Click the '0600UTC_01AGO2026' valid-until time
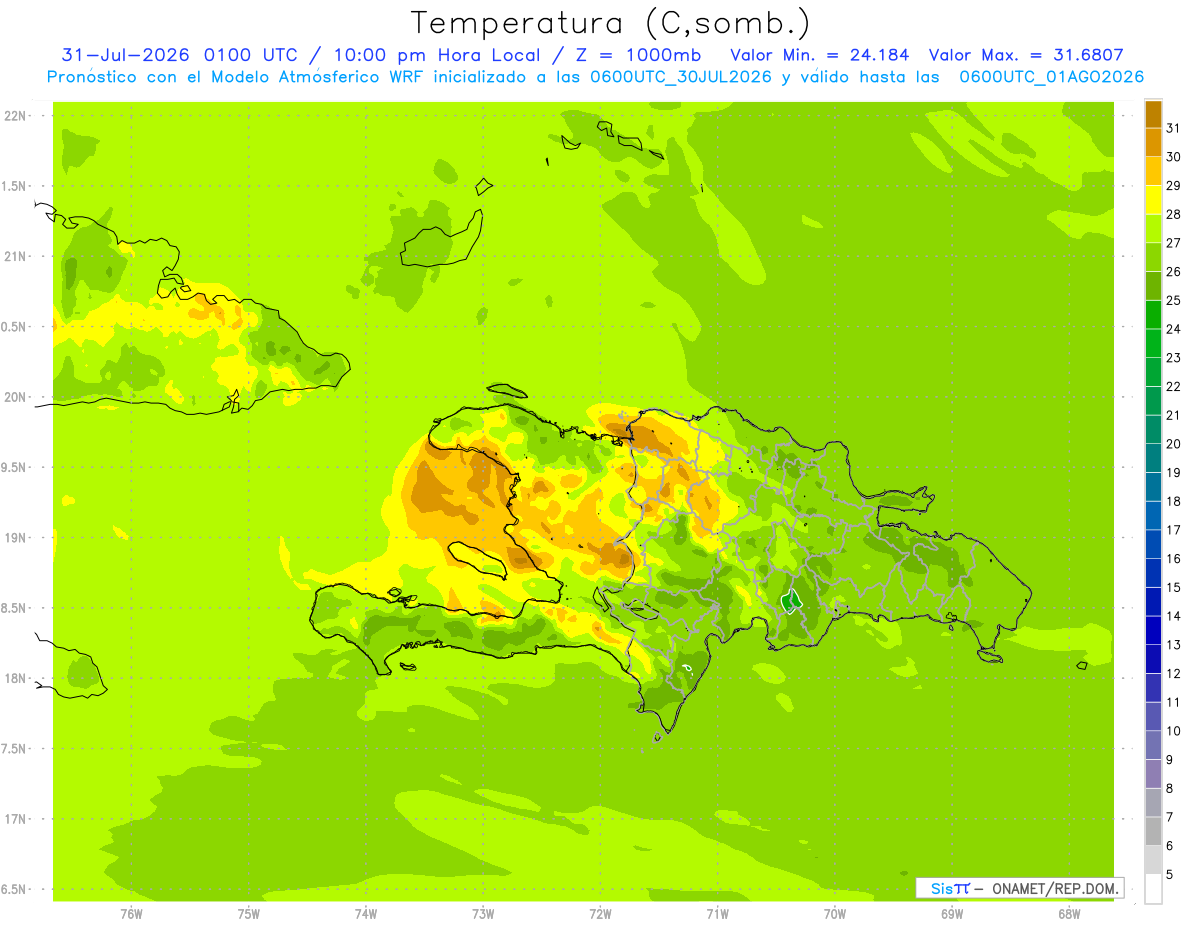The width and height of the screenshot is (1200, 927). 1052,77
